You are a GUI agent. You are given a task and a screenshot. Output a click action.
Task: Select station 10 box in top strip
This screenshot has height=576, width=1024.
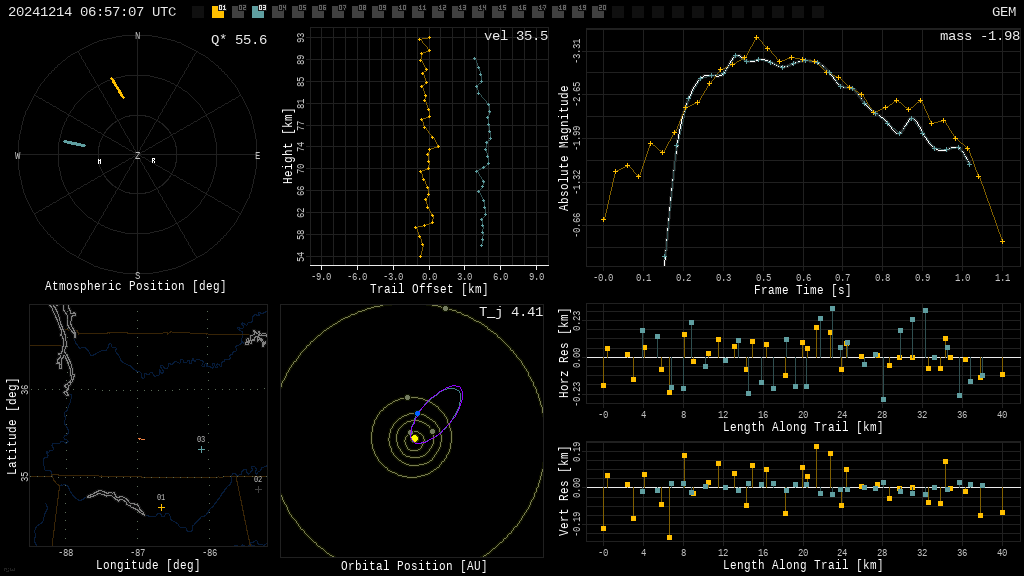click(398, 12)
